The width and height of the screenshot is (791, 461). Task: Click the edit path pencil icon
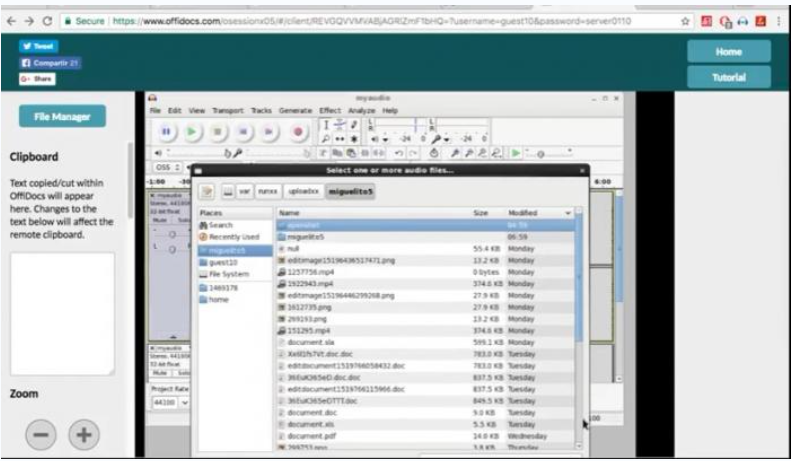pyautogui.click(x=207, y=191)
